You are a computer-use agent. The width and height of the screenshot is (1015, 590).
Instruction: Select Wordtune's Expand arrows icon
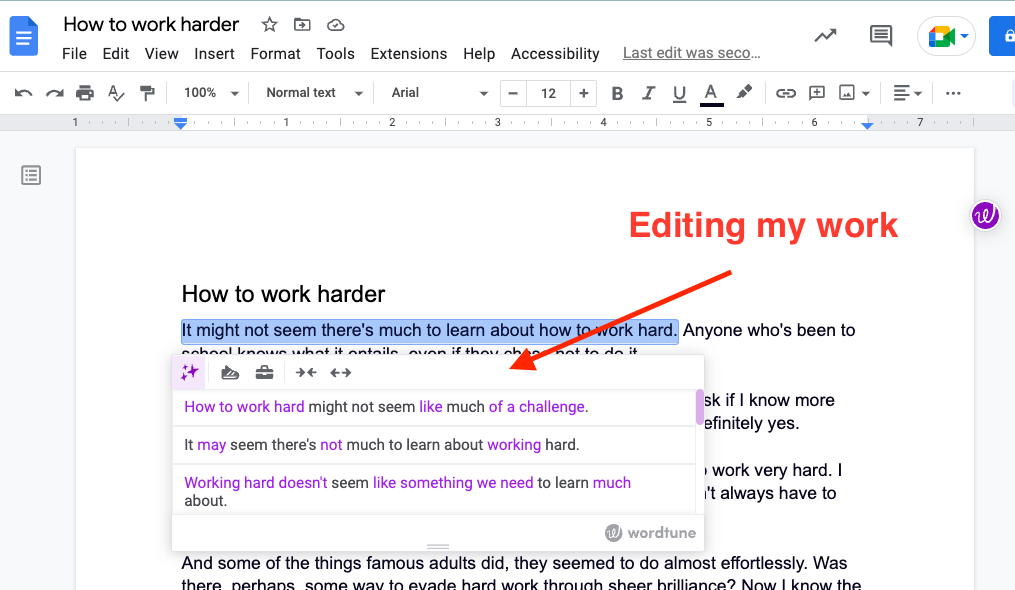(x=340, y=372)
